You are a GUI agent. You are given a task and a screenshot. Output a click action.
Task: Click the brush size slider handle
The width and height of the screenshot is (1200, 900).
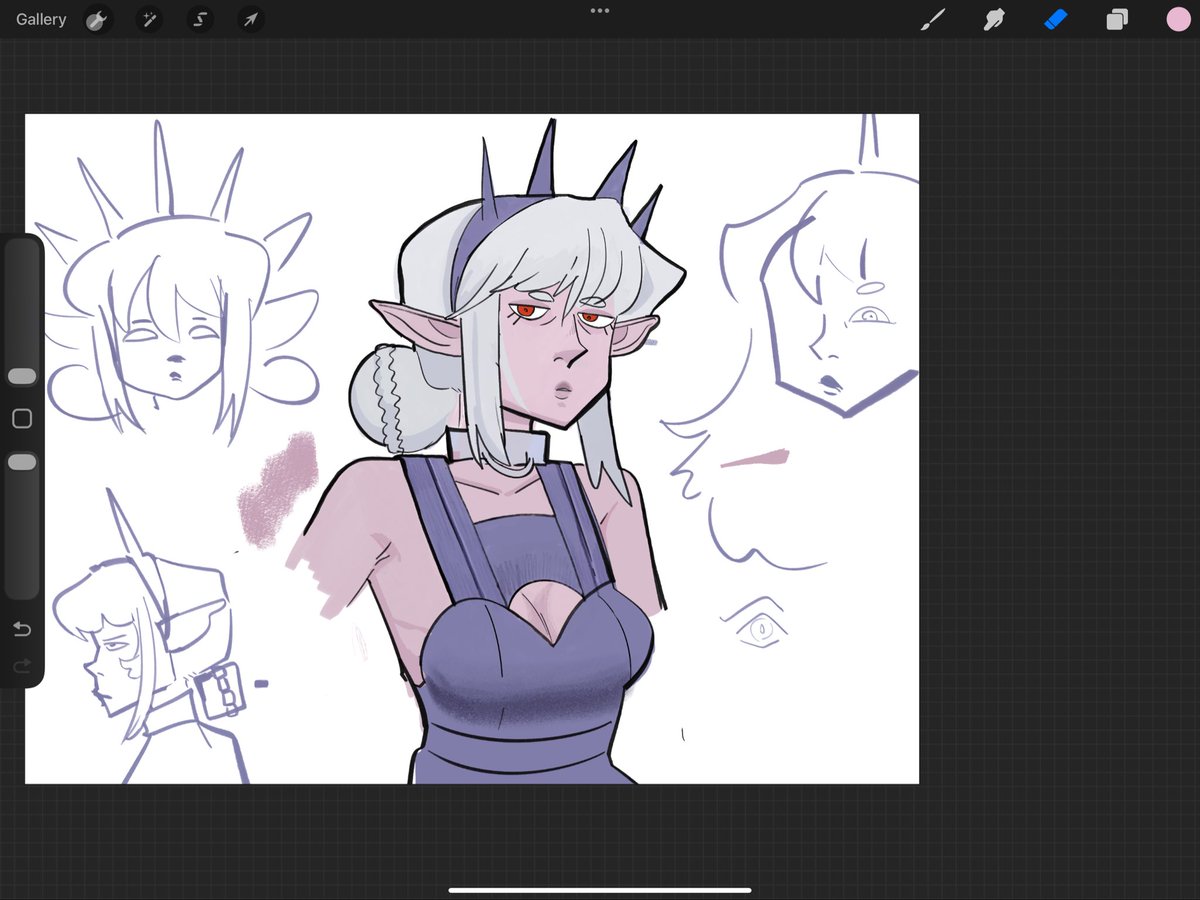(x=22, y=376)
